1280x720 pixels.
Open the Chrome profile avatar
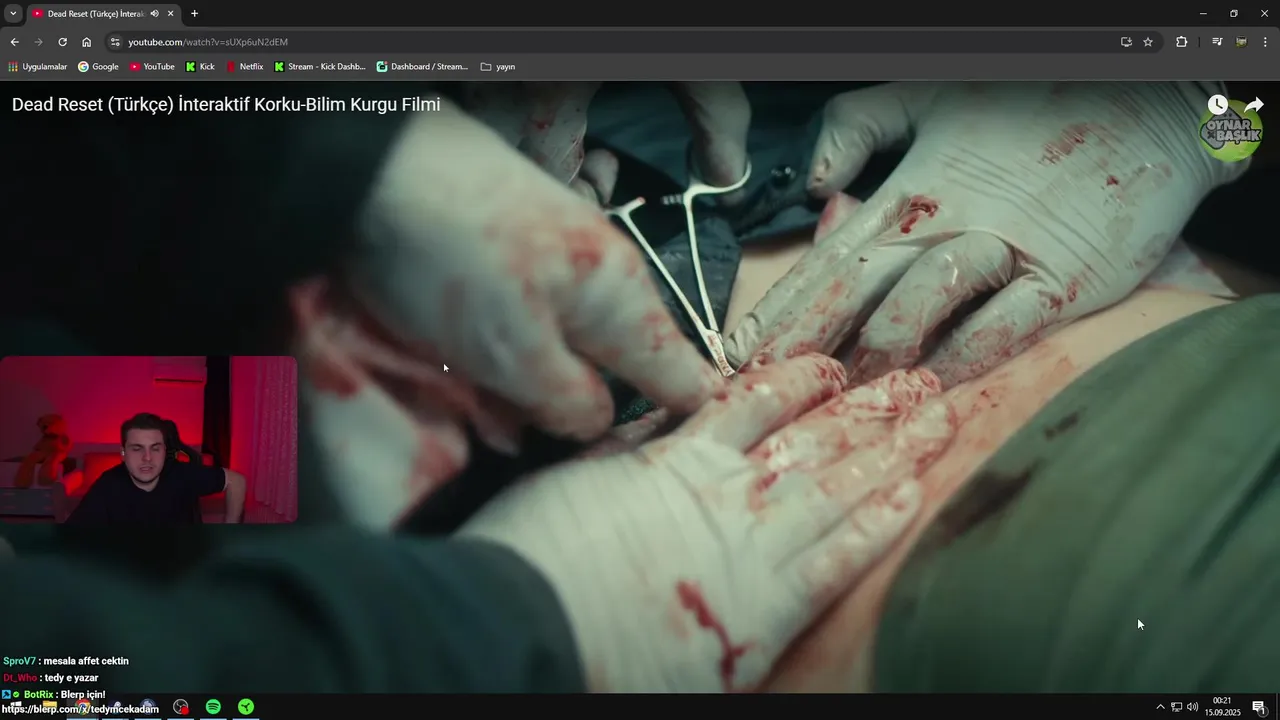click(x=1241, y=42)
